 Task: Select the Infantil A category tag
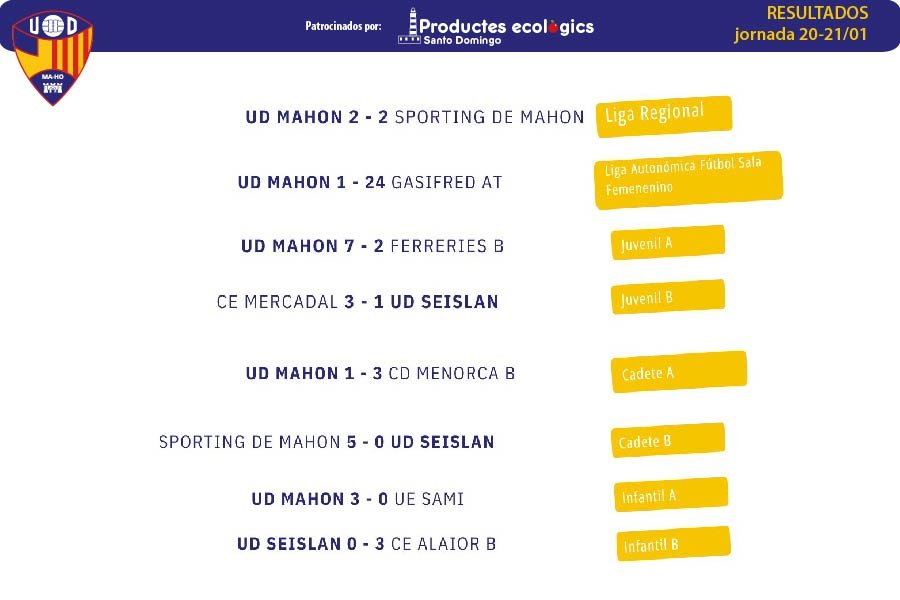[x=671, y=494]
